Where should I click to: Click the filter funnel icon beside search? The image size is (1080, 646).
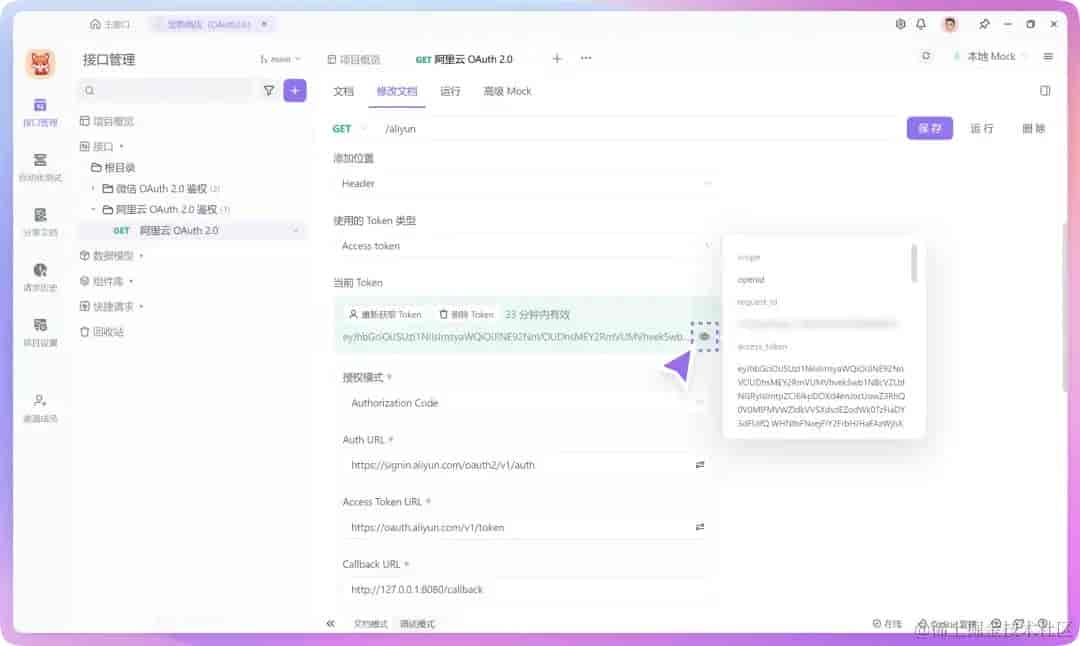(x=269, y=90)
